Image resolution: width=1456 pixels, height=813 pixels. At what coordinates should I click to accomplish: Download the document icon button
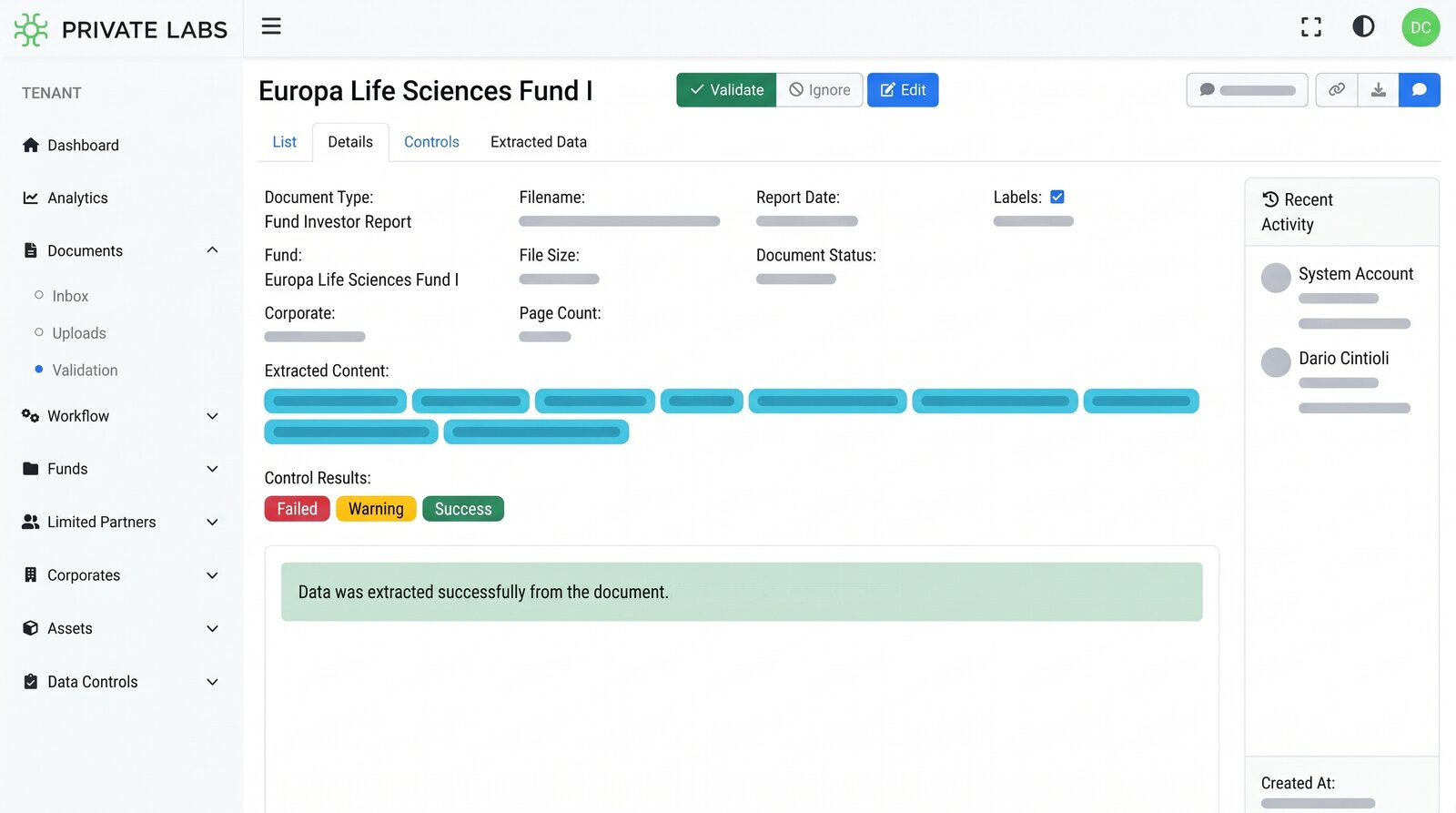click(x=1379, y=90)
